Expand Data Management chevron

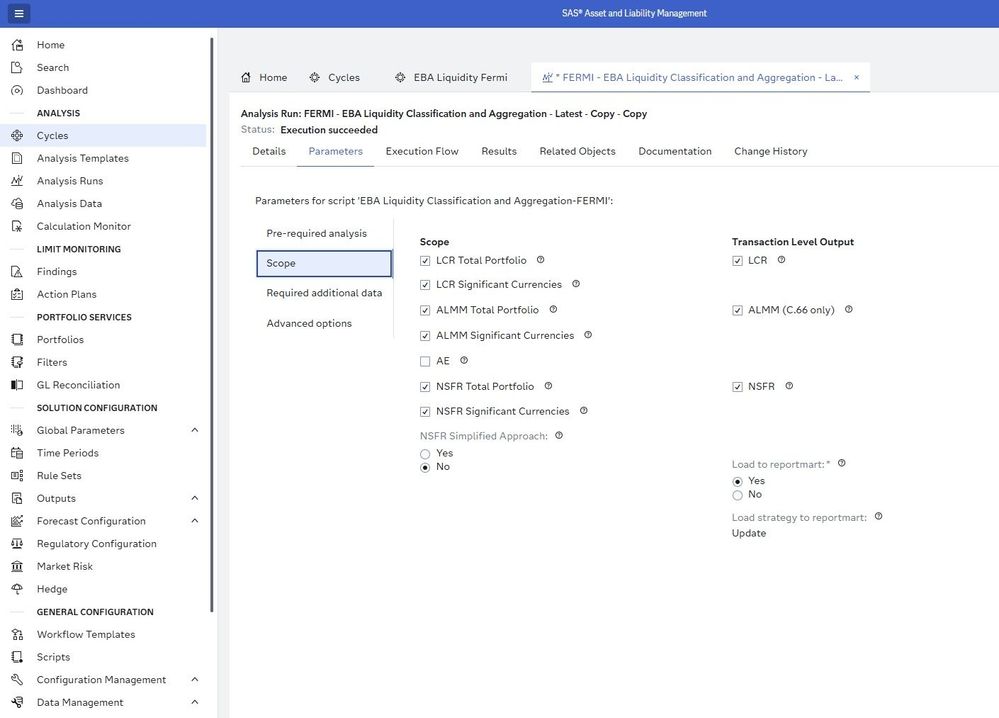pyautogui.click(x=195, y=702)
